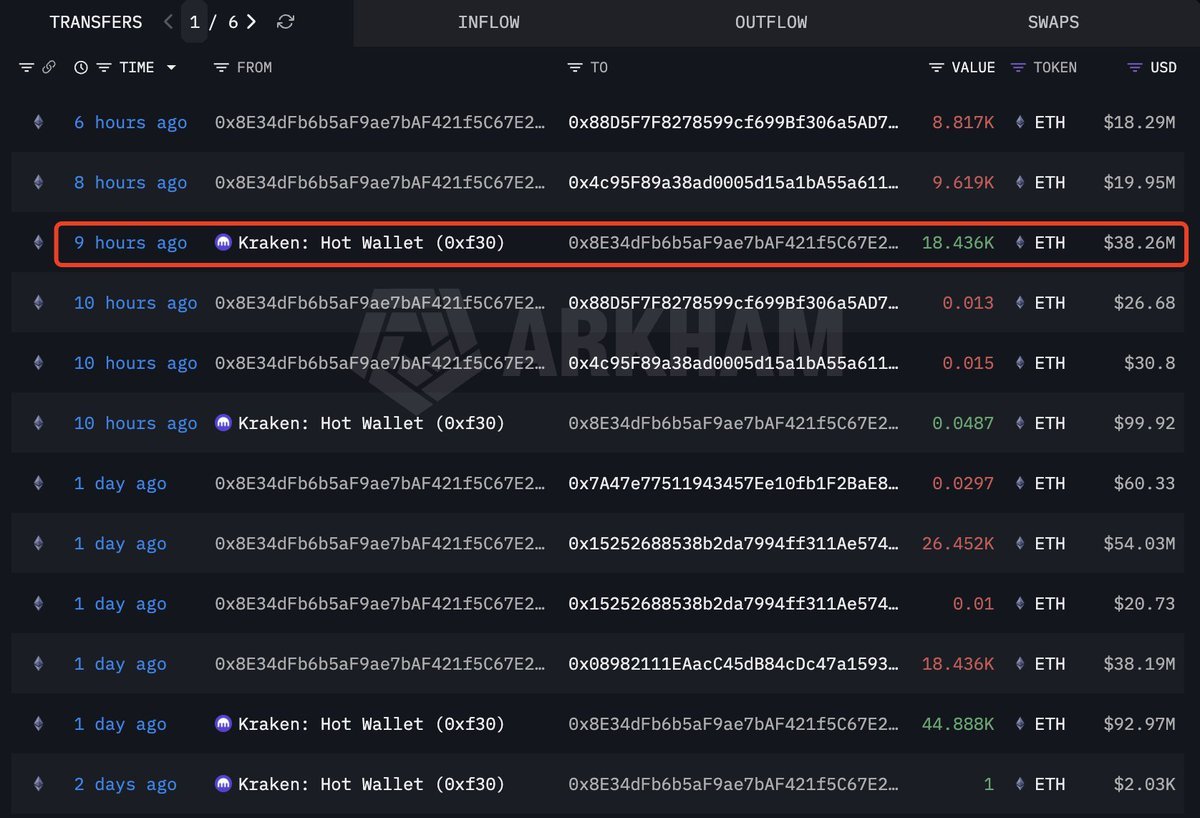
Task: Click the previous page arrow
Action: pos(168,22)
